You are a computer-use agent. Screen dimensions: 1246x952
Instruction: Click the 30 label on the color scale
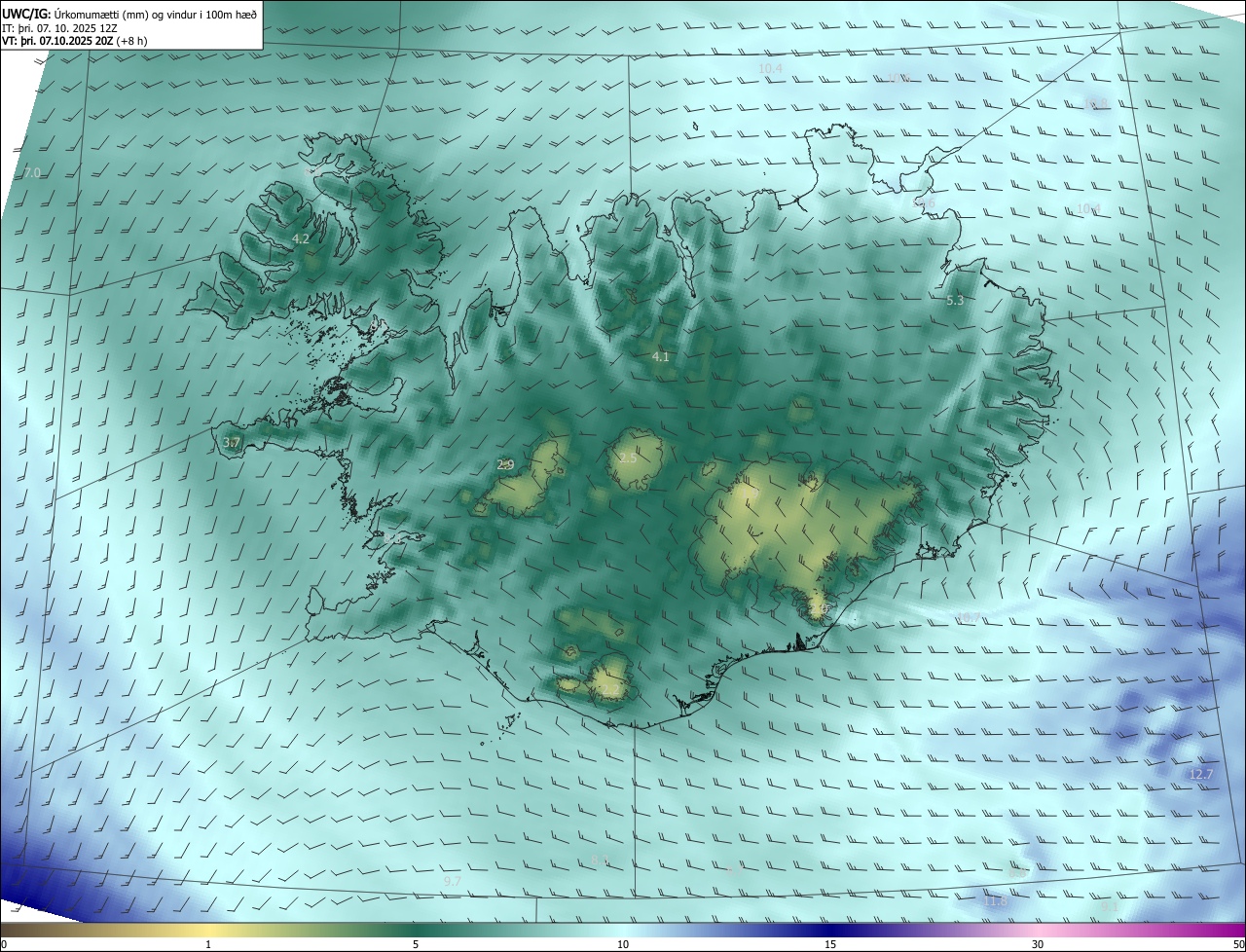pos(1038,944)
